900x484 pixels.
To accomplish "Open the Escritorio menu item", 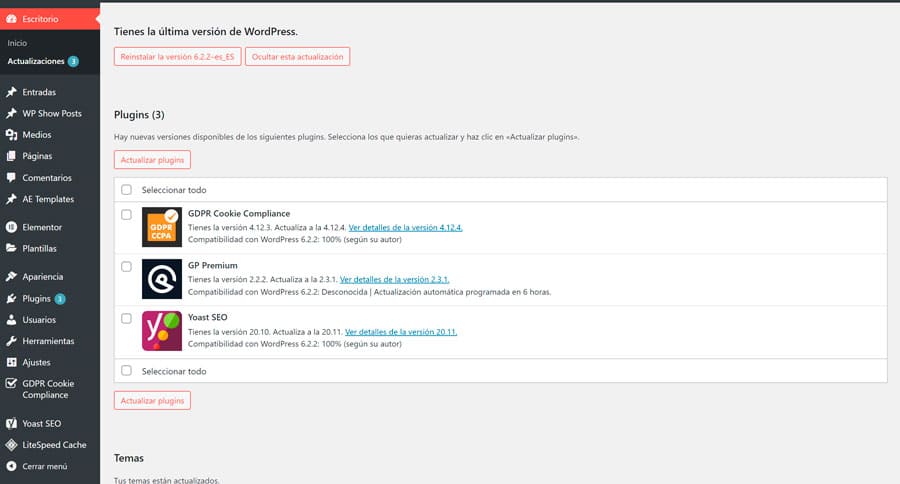I will pyautogui.click(x=50, y=19).
